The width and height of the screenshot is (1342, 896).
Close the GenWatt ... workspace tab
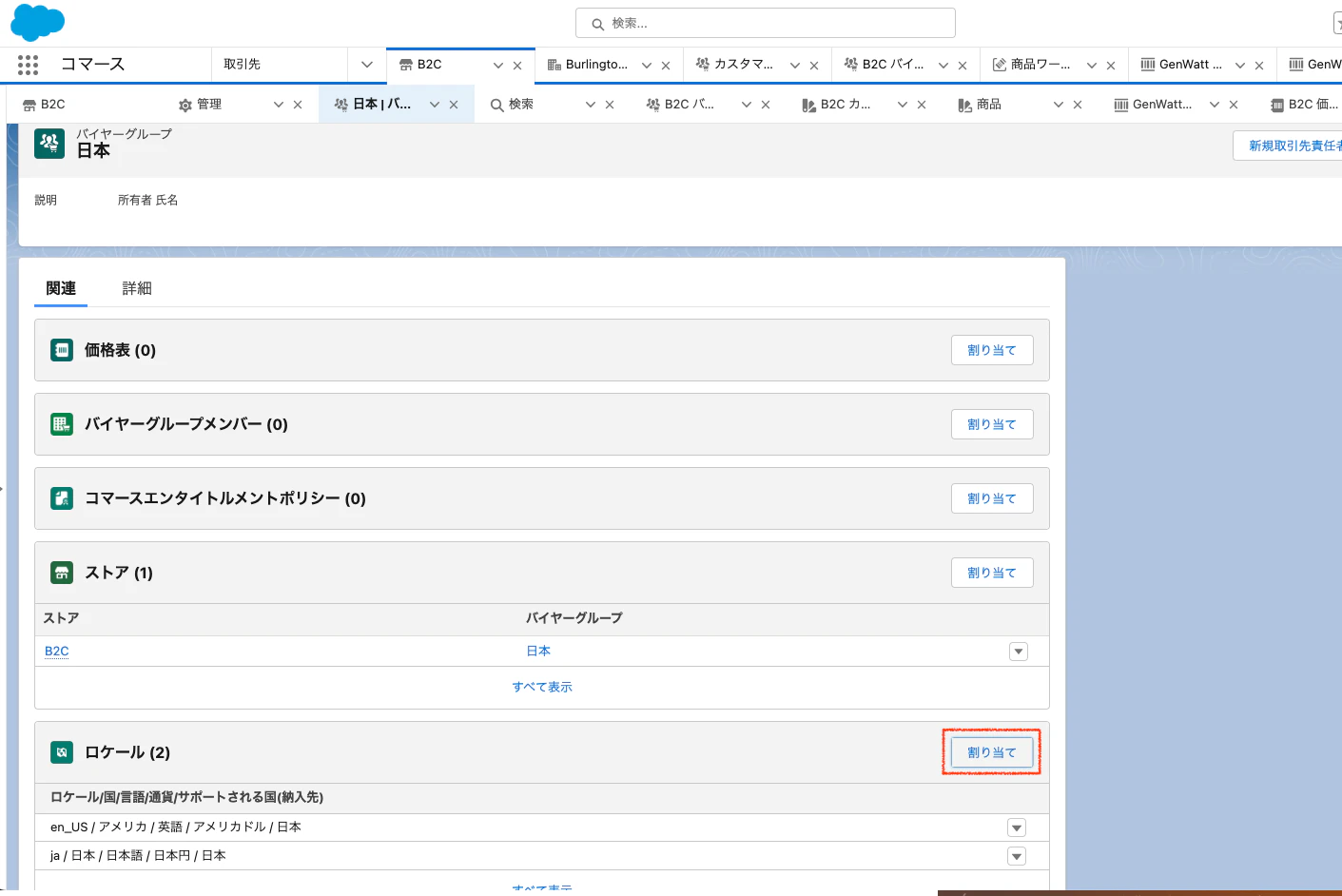pyautogui.click(x=1259, y=66)
